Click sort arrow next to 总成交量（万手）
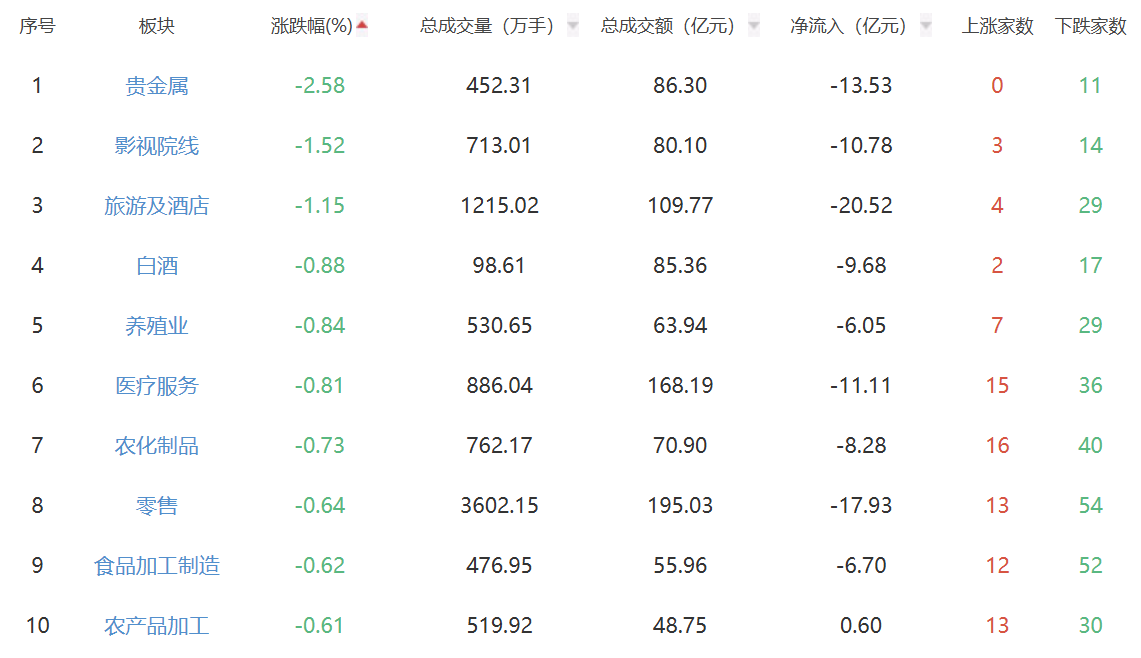1141x658 pixels. pos(572,26)
